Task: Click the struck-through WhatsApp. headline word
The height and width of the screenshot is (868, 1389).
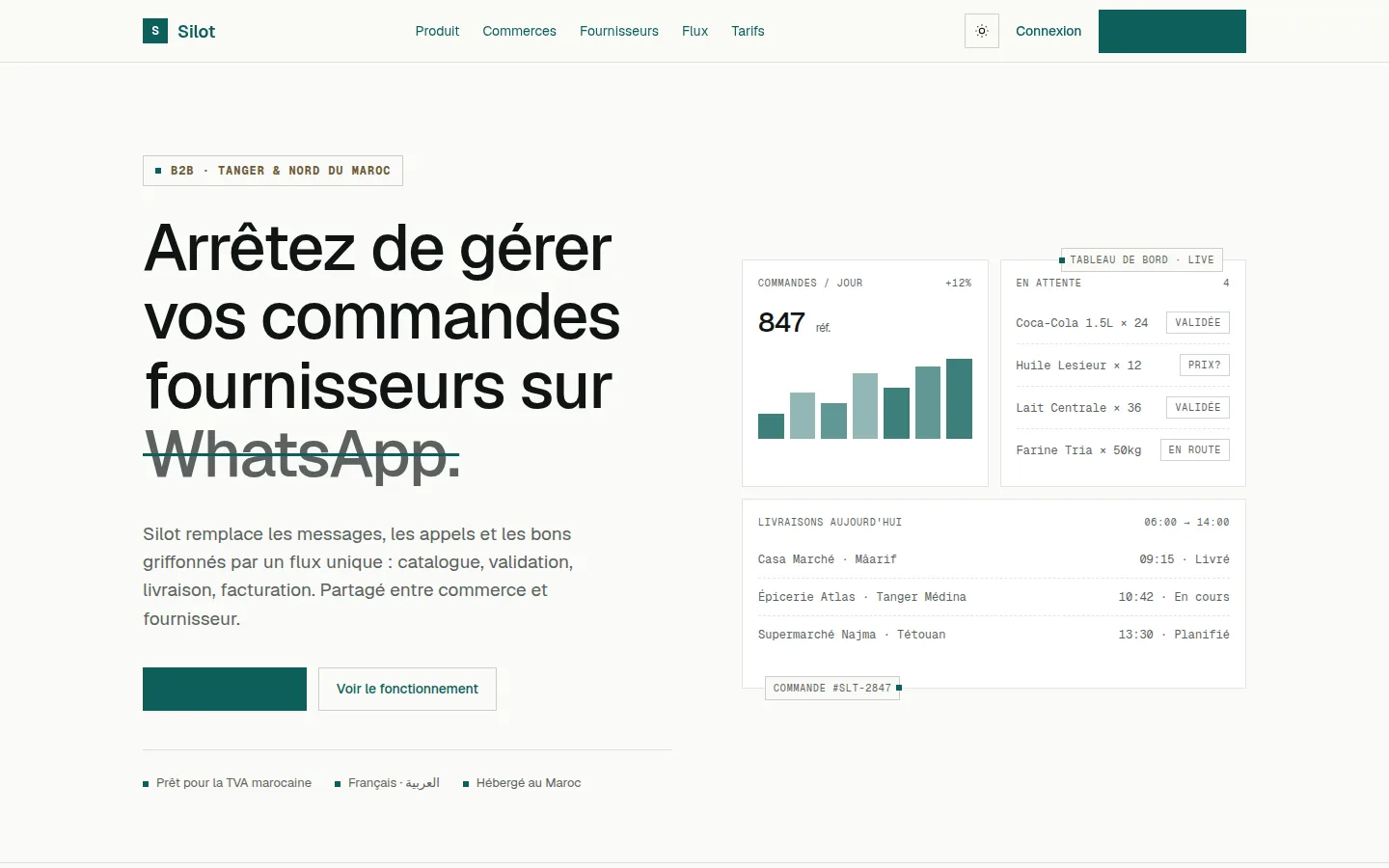Action: (302, 455)
